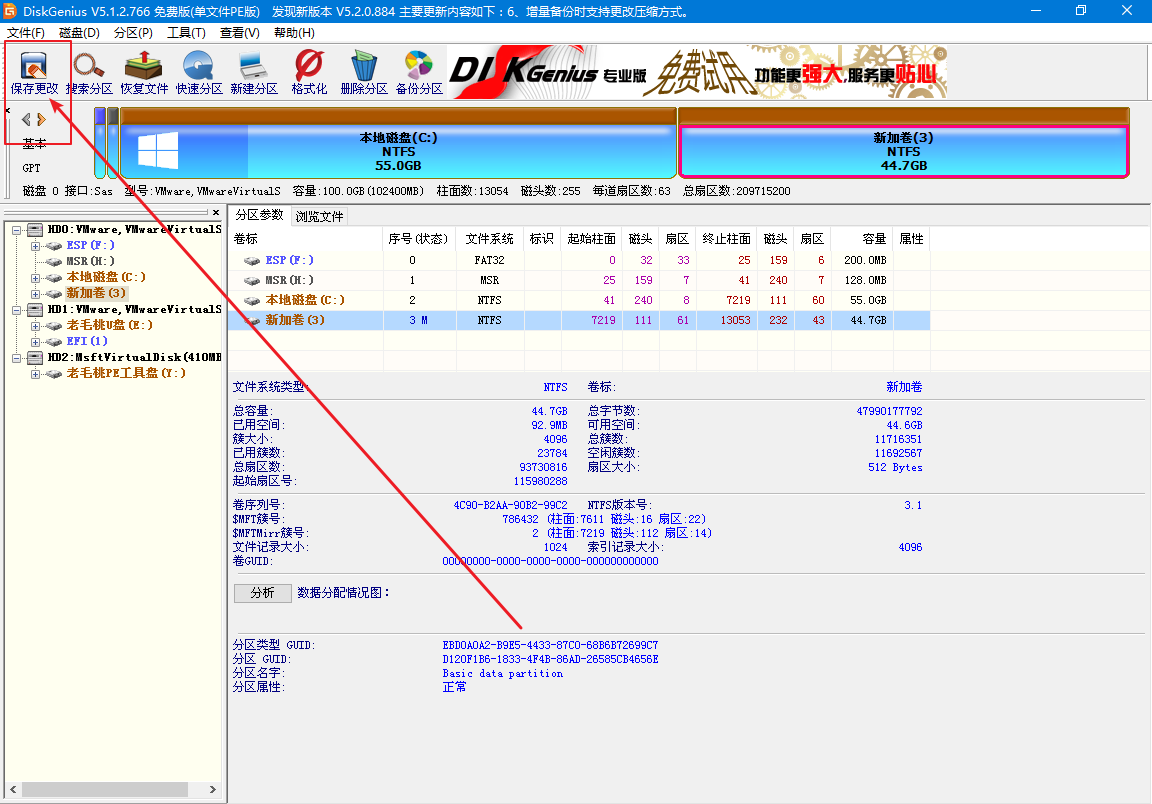Expand the ESP (F:) tree node
Viewport: 1152px width, 804px height.
35,246
